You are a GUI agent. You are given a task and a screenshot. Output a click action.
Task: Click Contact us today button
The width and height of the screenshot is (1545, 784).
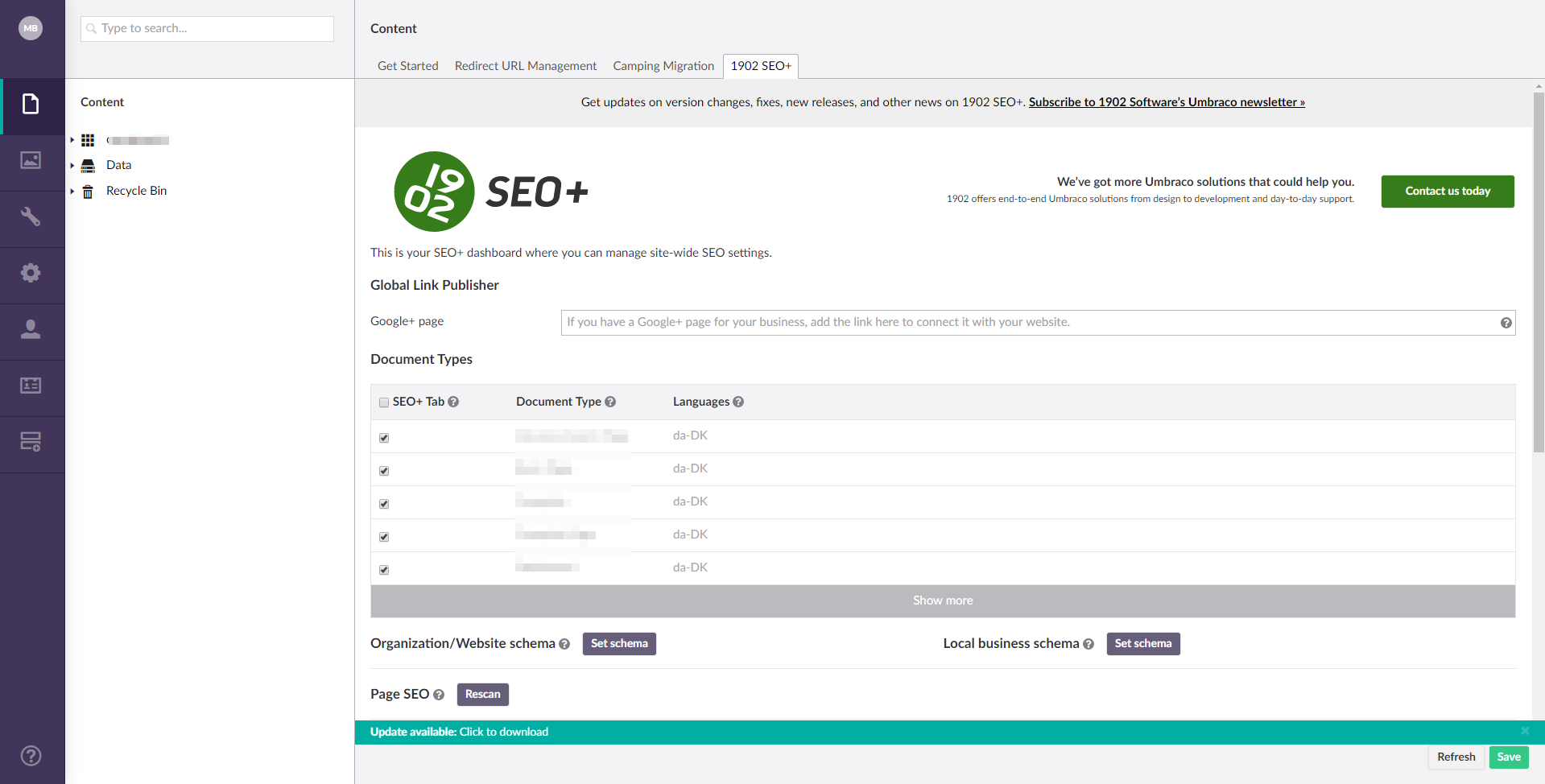(1448, 192)
